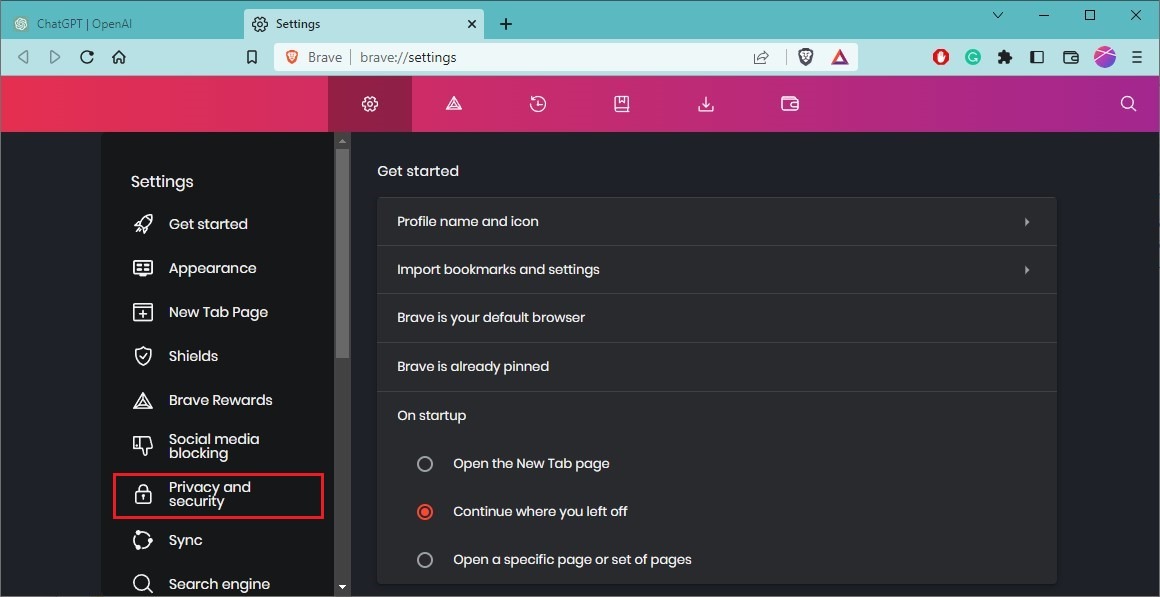Choose Open a specific page or set of pages
1160x597 pixels.
click(424, 559)
